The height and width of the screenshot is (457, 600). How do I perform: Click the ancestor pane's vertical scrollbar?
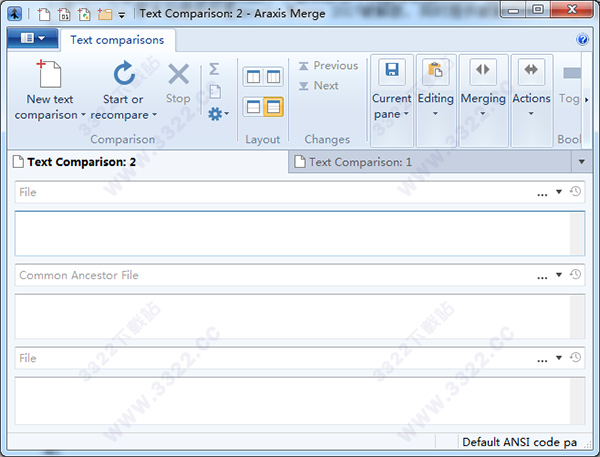pyautogui.click(x=577, y=317)
